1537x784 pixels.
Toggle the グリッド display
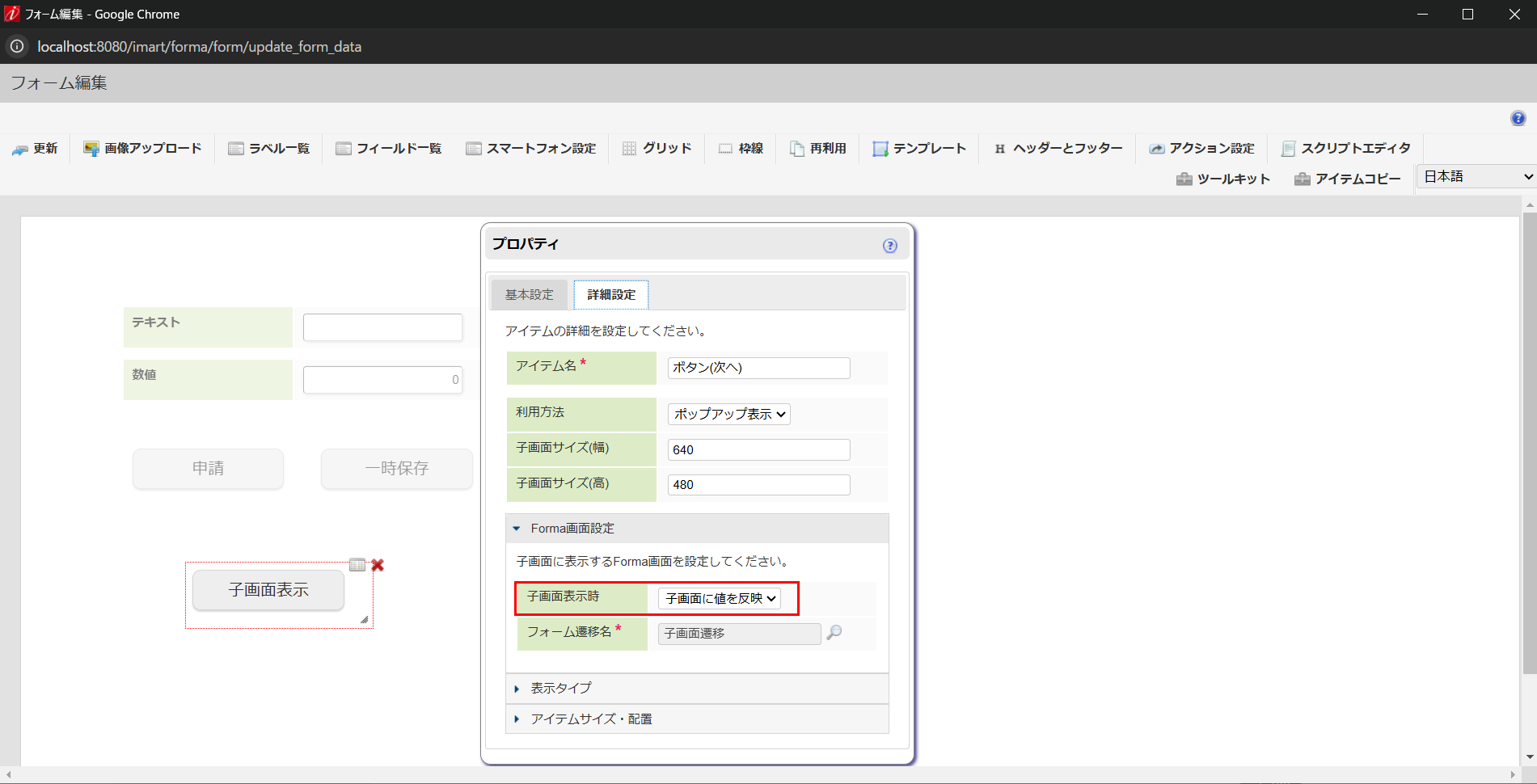click(657, 148)
